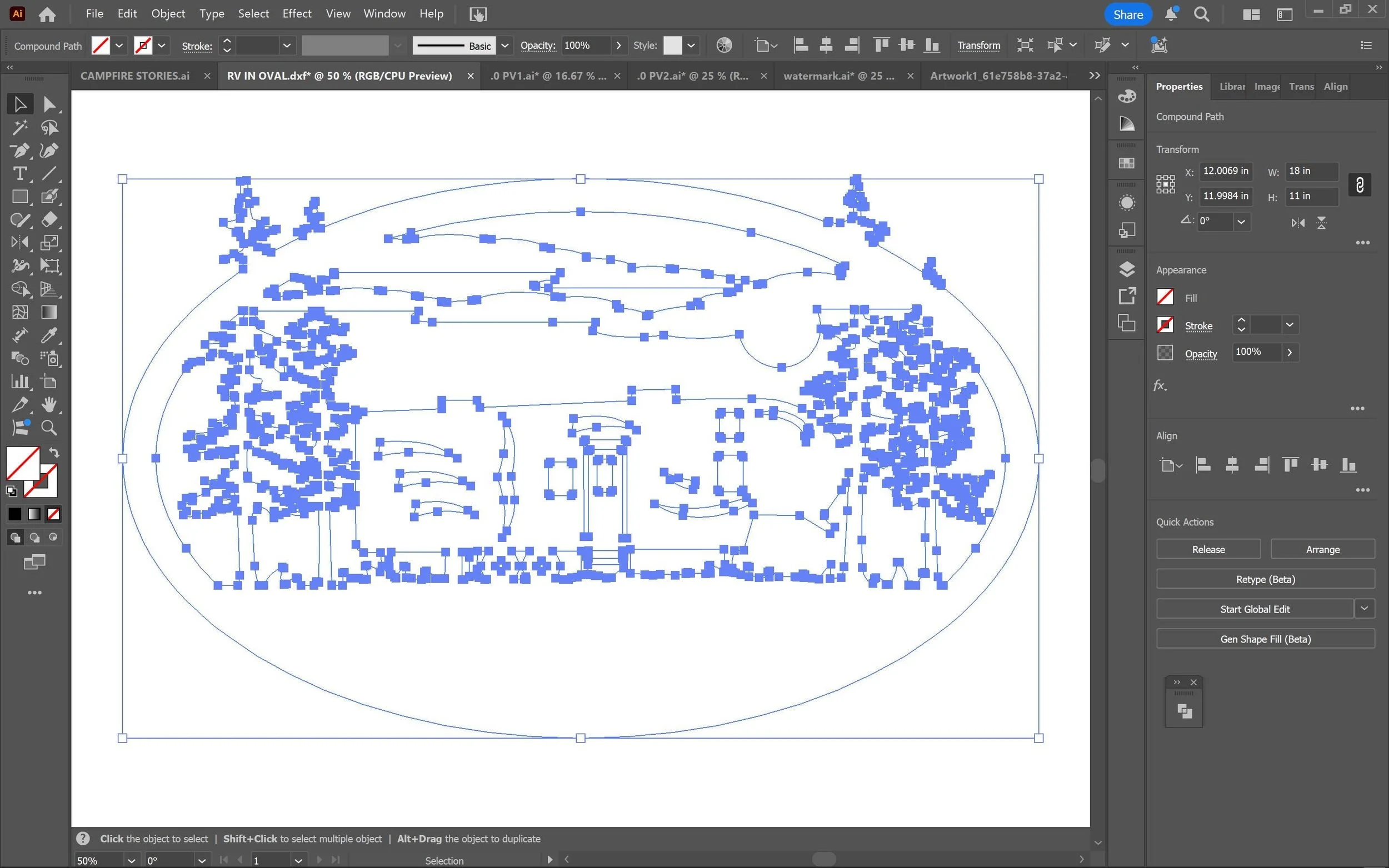Select the Eraser tool
The height and width of the screenshot is (868, 1389).
click(49, 220)
